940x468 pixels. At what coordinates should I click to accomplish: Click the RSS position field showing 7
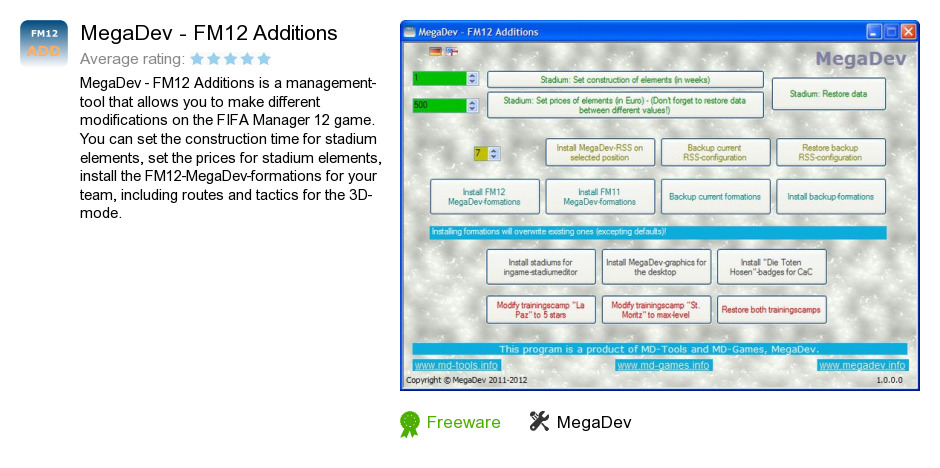(x=481, y=153)
